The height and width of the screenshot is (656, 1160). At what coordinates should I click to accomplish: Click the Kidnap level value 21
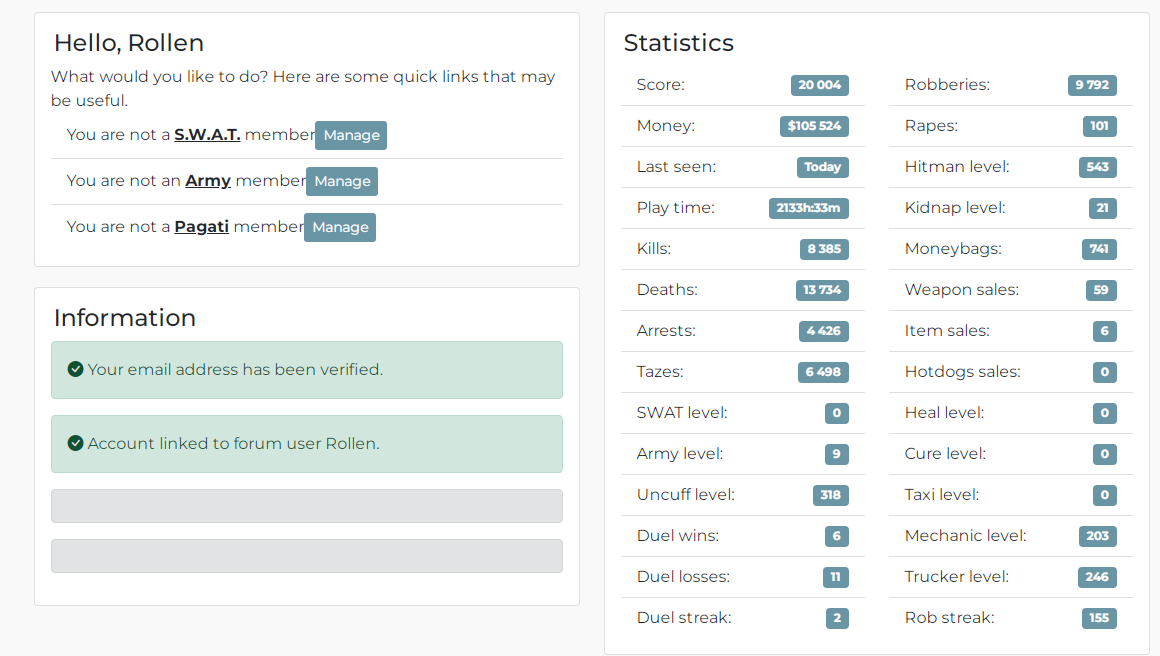[x=1102, y=208]
